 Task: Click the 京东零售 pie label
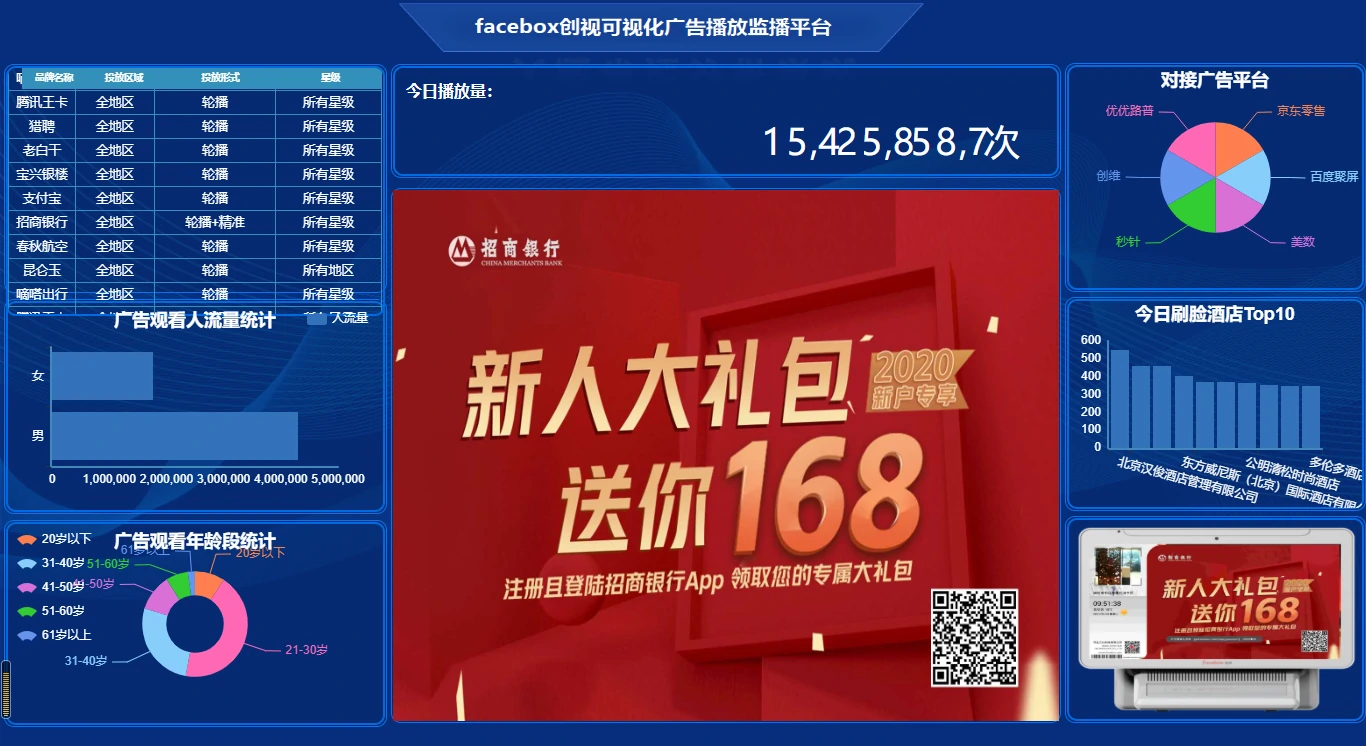[1301, 111]
